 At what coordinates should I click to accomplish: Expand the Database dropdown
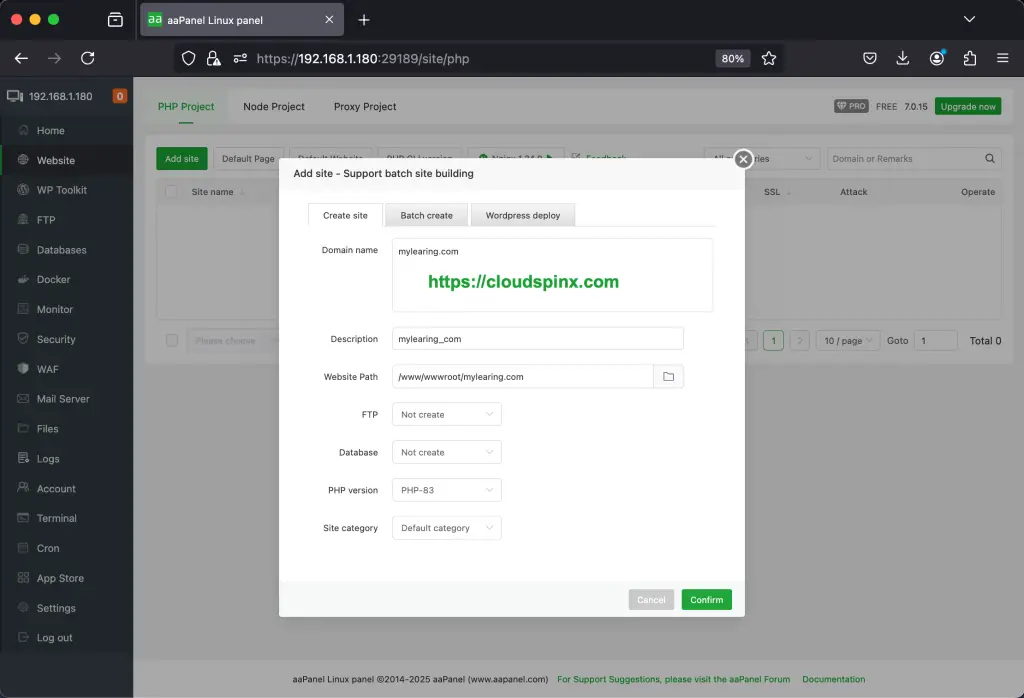coord(447,453)
